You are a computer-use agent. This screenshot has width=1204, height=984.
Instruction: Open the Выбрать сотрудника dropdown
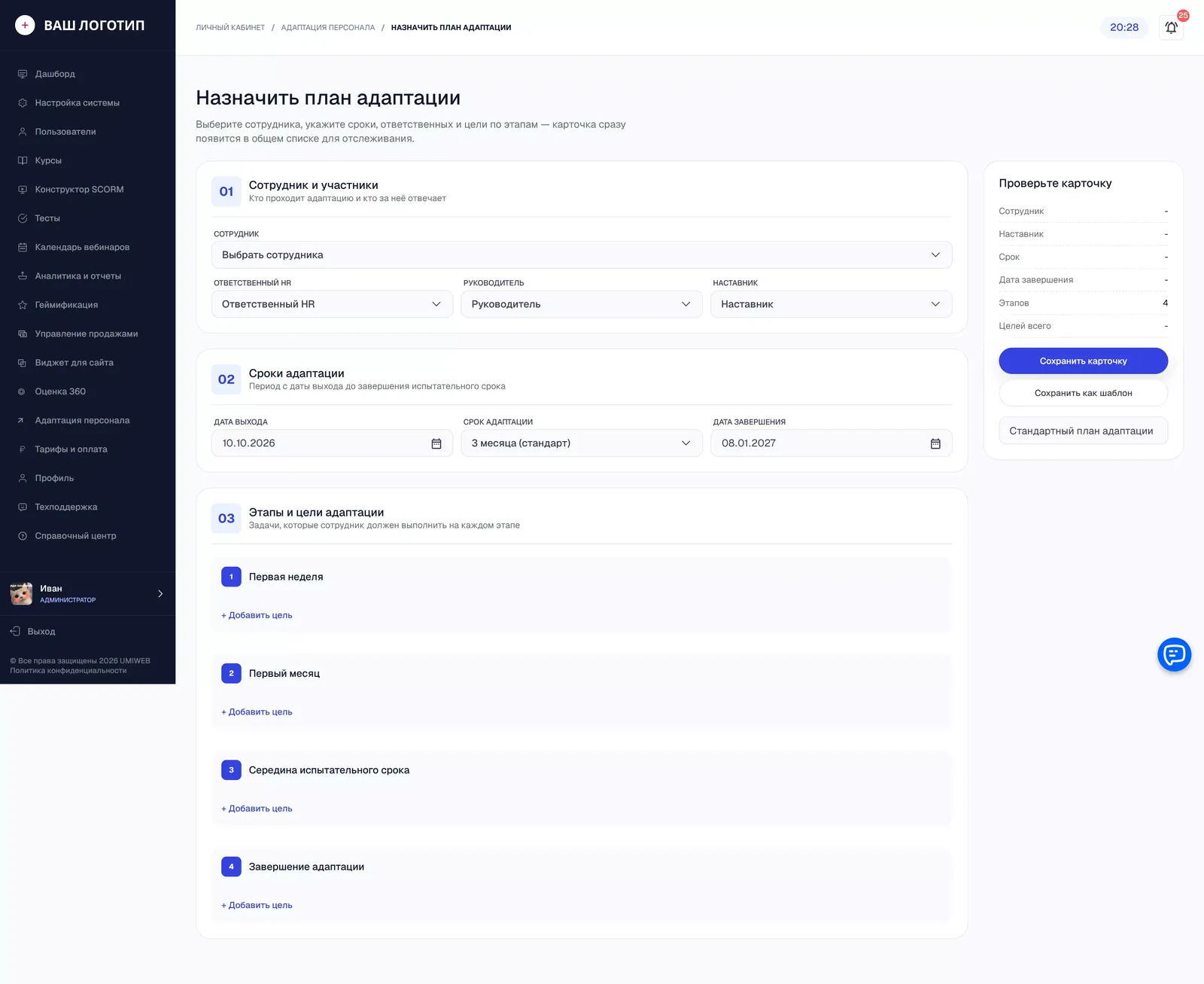[x=582, y=255]
